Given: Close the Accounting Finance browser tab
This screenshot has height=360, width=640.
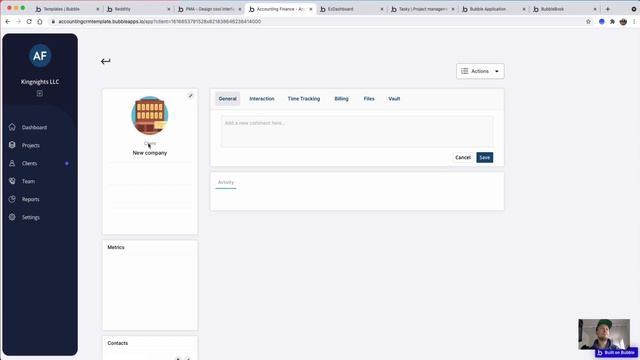Looking at the screenshot, I should (311, 9).
